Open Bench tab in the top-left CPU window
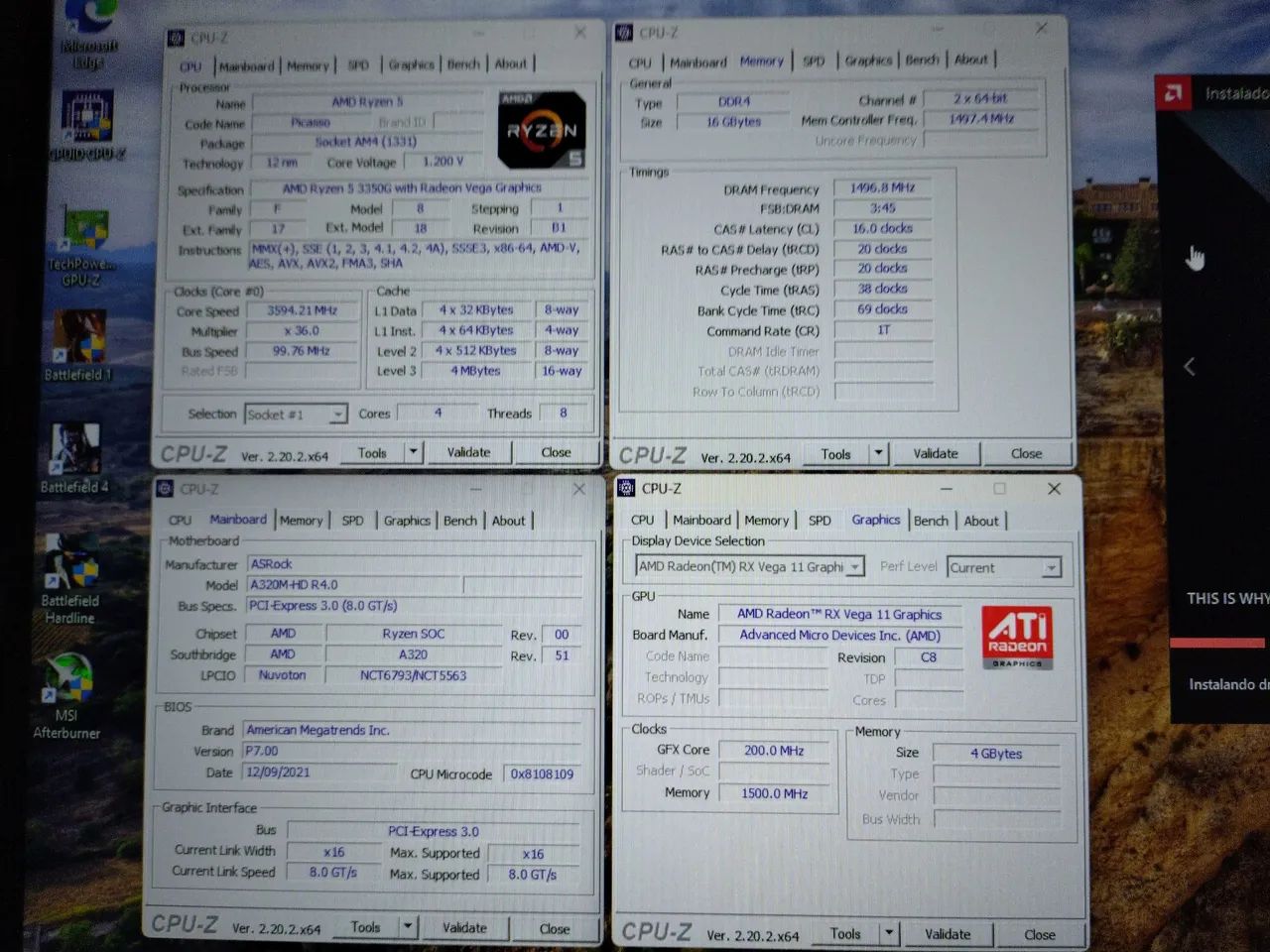This screenshot has height=952, width=1270. coord(462,64)
